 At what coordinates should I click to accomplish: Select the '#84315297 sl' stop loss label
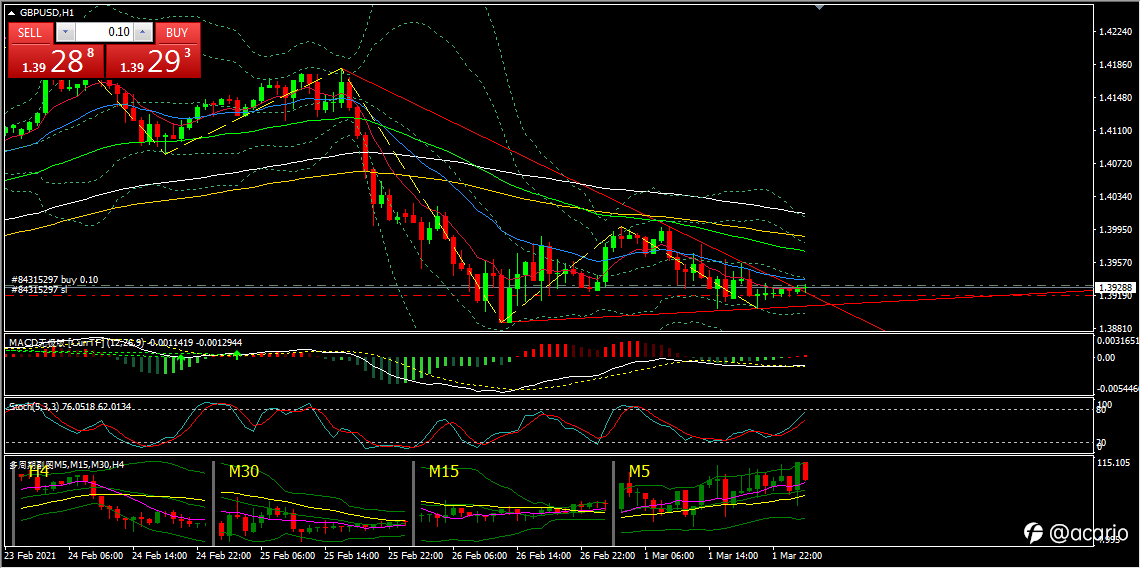point(39,290)
